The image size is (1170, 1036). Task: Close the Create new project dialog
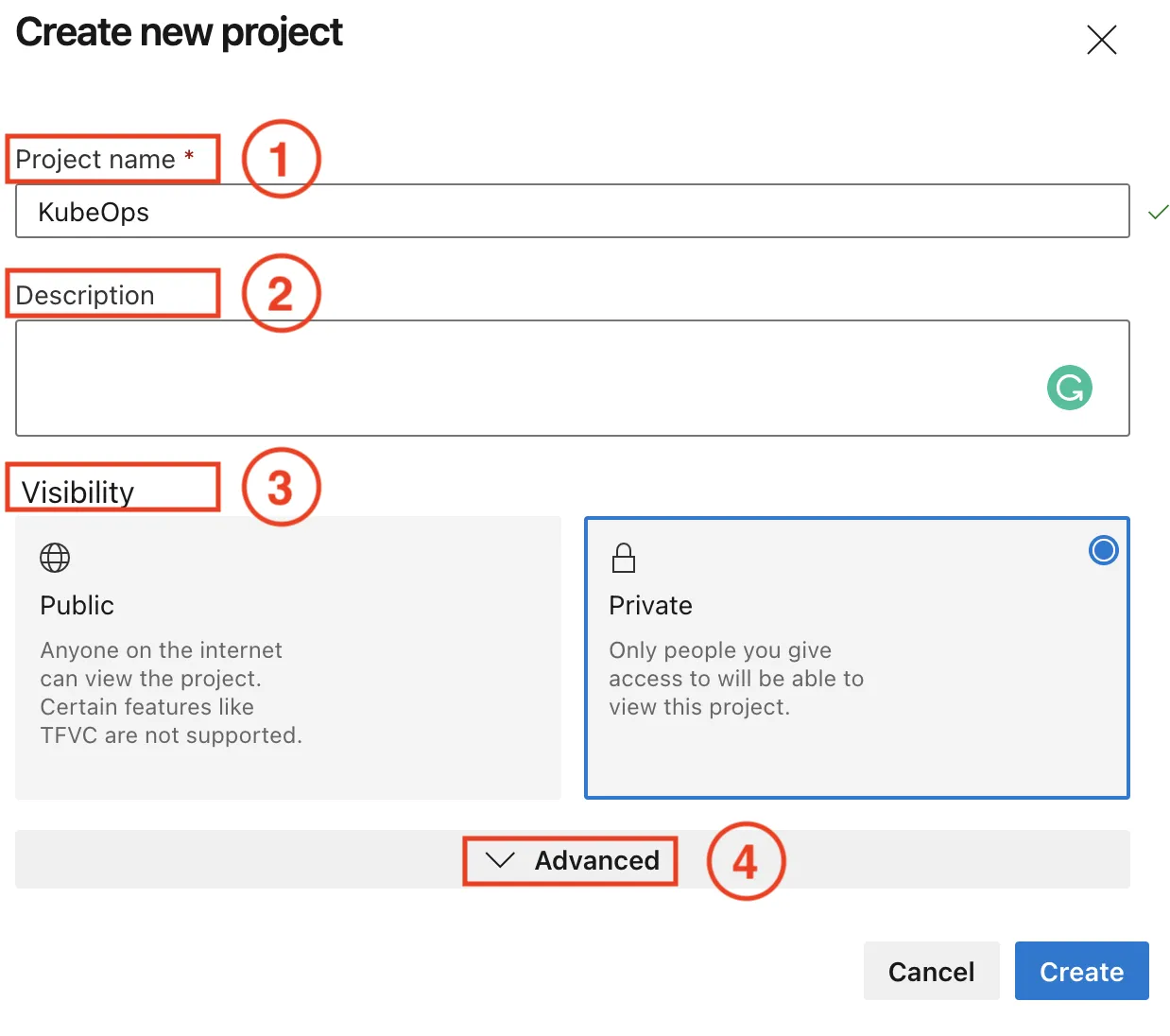1102,40
